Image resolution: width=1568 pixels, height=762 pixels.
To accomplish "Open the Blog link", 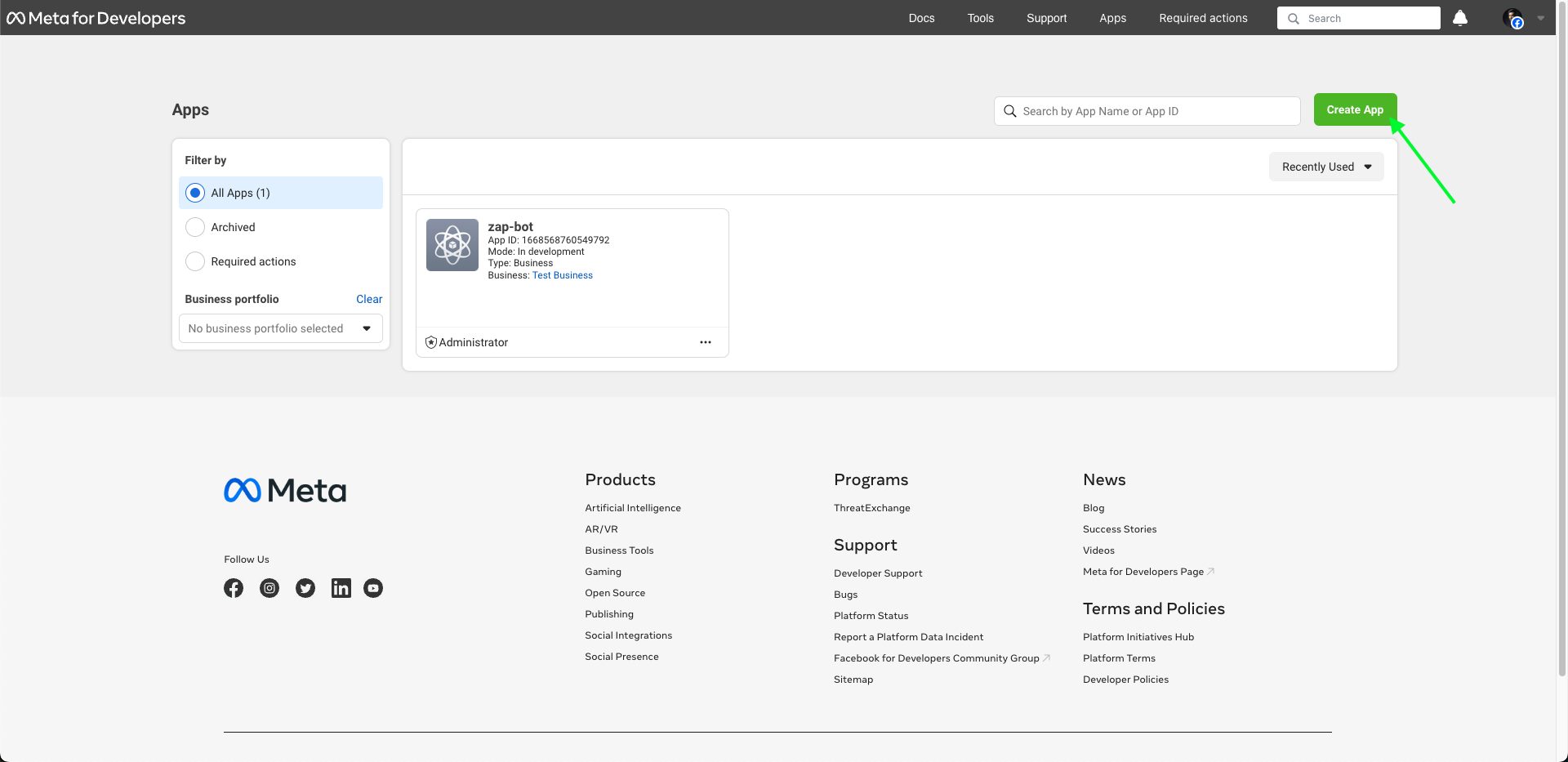I will pyautogui.click(x=1094, y=508).
